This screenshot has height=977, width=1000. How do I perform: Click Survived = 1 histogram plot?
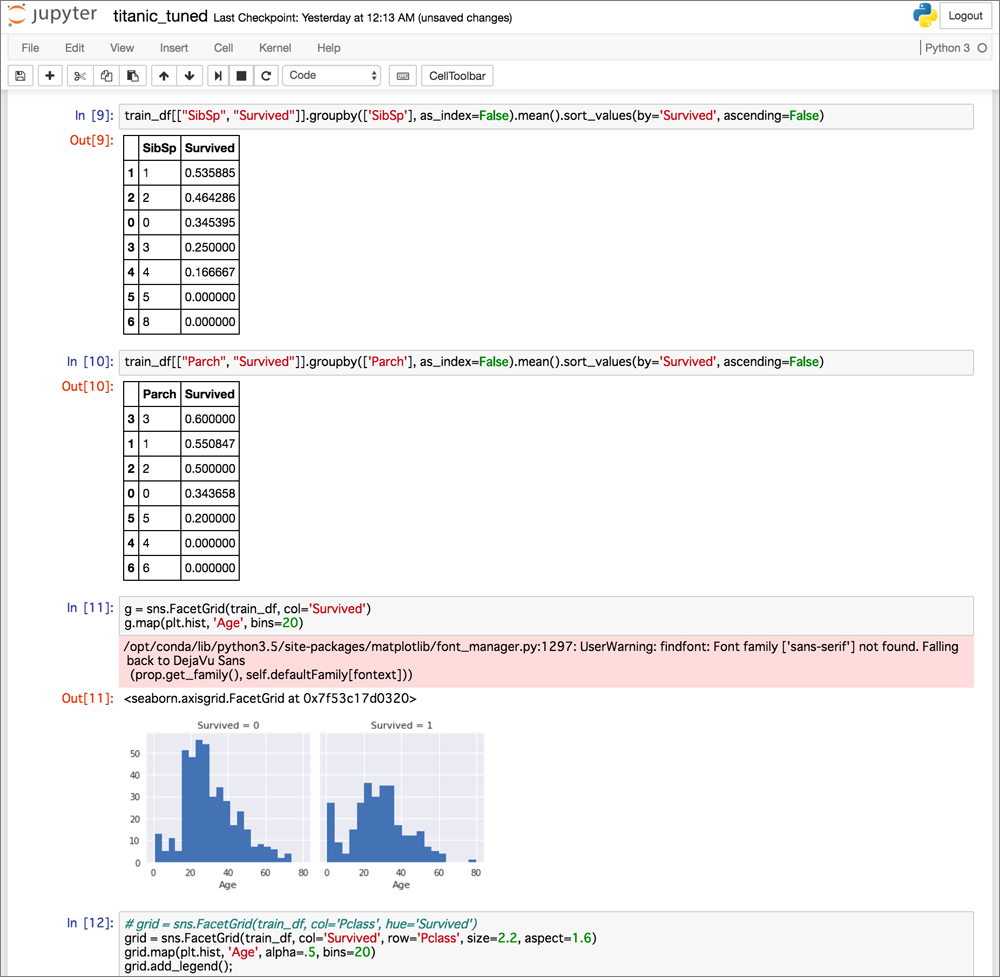402,798
